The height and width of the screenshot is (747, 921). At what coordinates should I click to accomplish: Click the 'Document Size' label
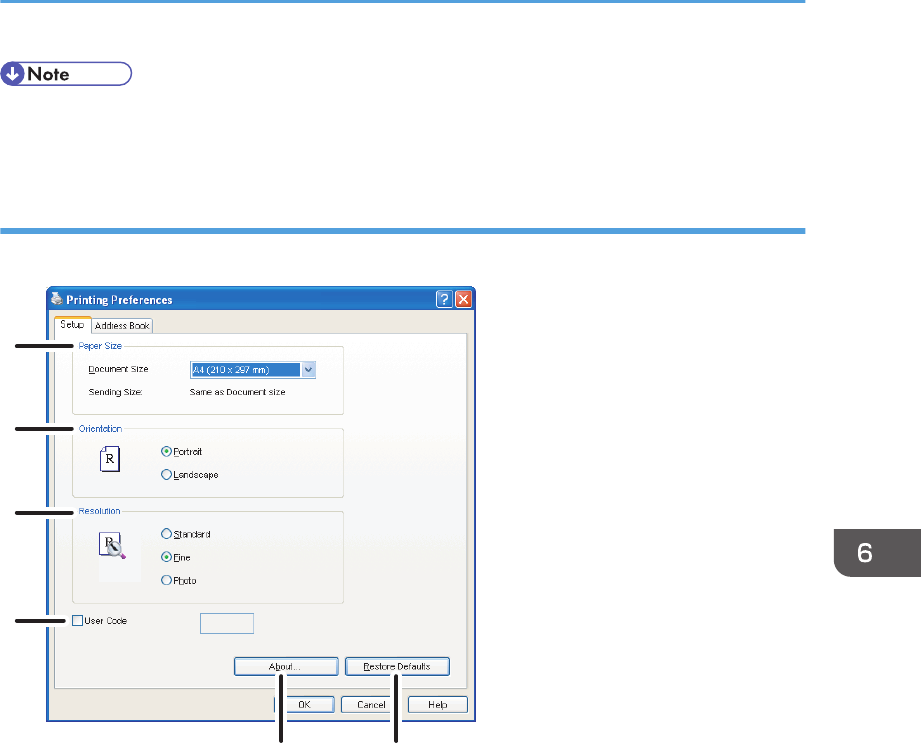(118, 369)
